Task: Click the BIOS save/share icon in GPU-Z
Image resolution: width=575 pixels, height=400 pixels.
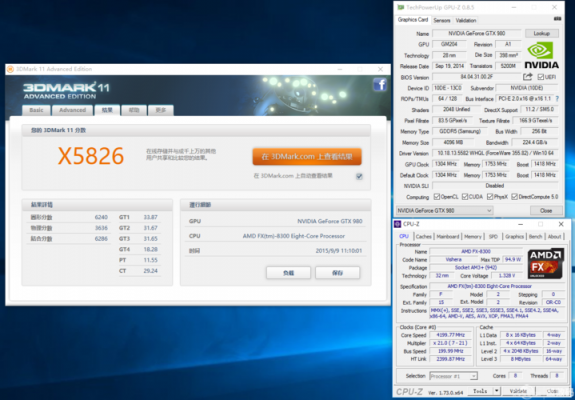Action: click(527, 77)
